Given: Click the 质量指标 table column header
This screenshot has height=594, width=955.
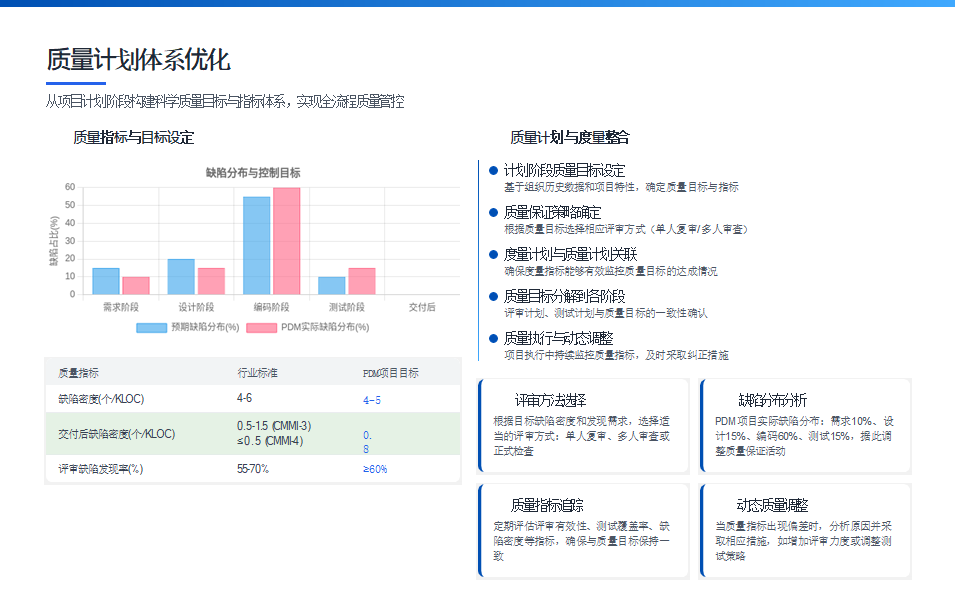Looking at the screenshot, I should [78, 373].
